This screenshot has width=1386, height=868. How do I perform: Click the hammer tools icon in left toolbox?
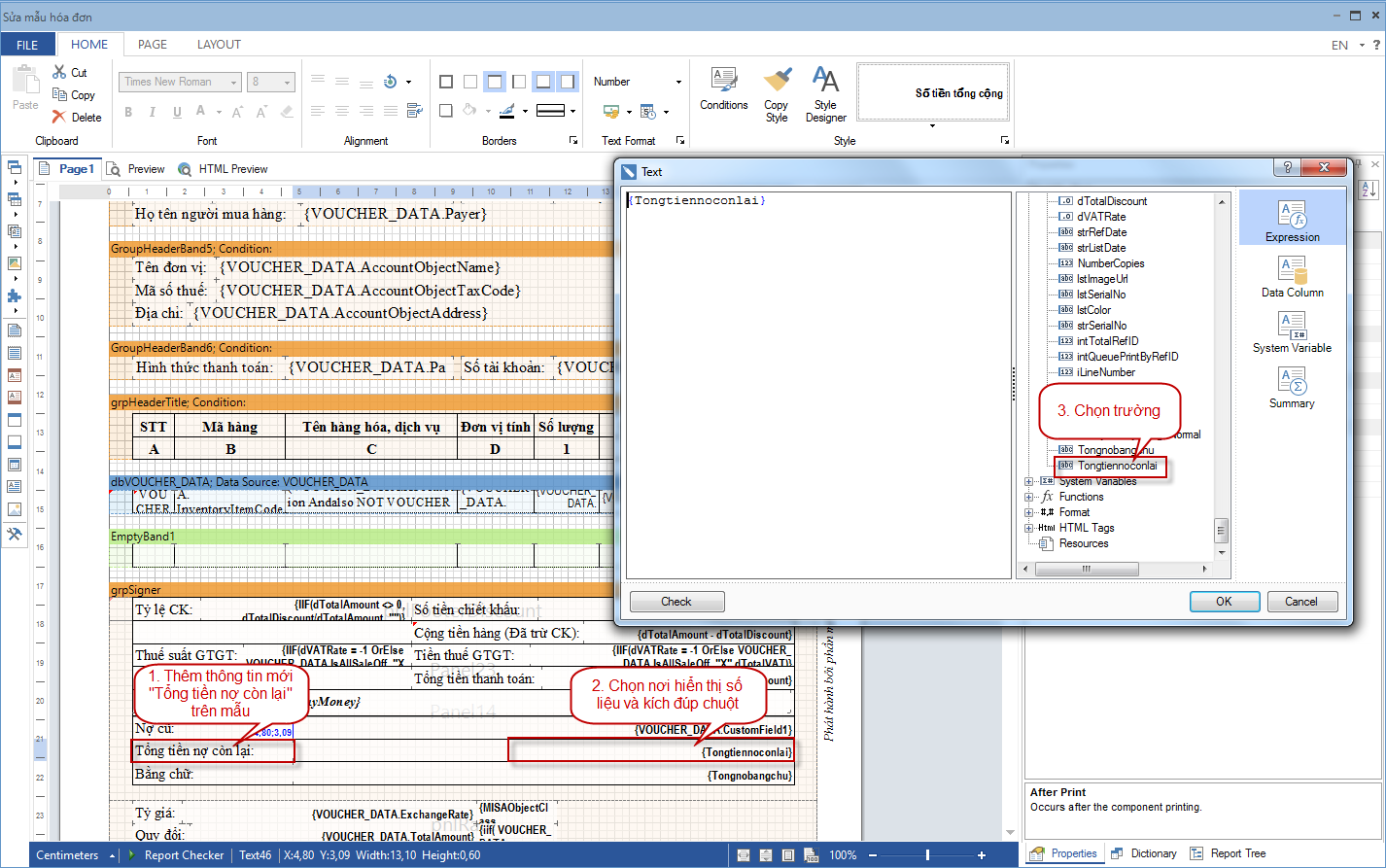coord(14,534)
